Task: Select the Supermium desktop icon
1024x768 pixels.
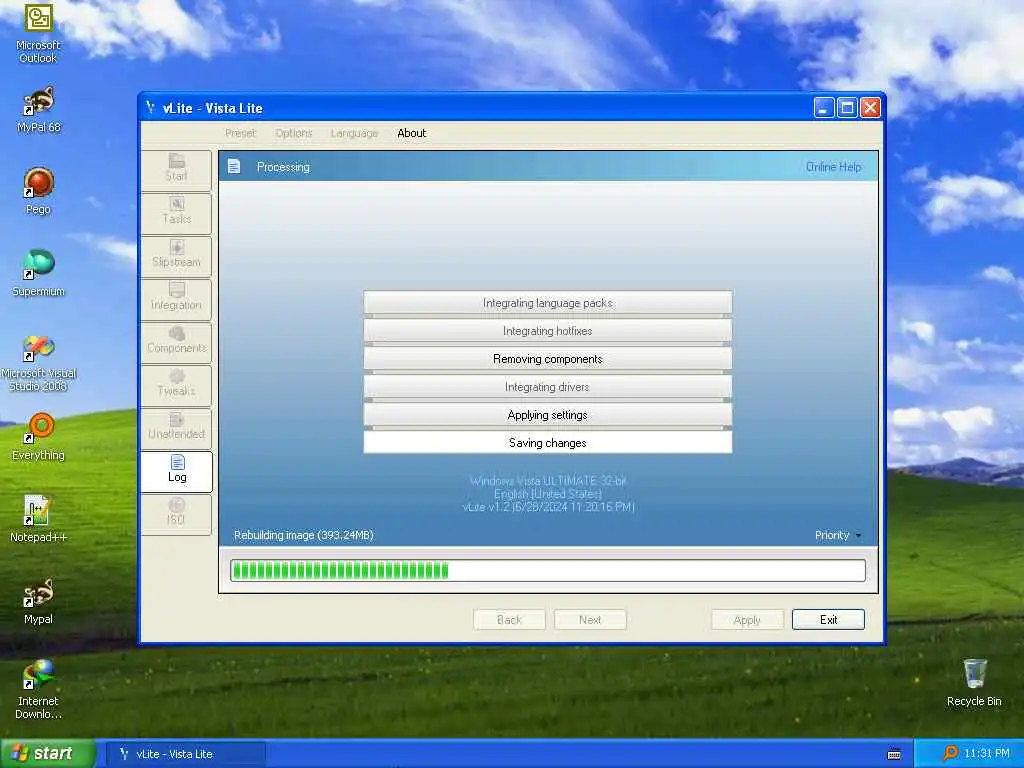Action: (38, 274)
